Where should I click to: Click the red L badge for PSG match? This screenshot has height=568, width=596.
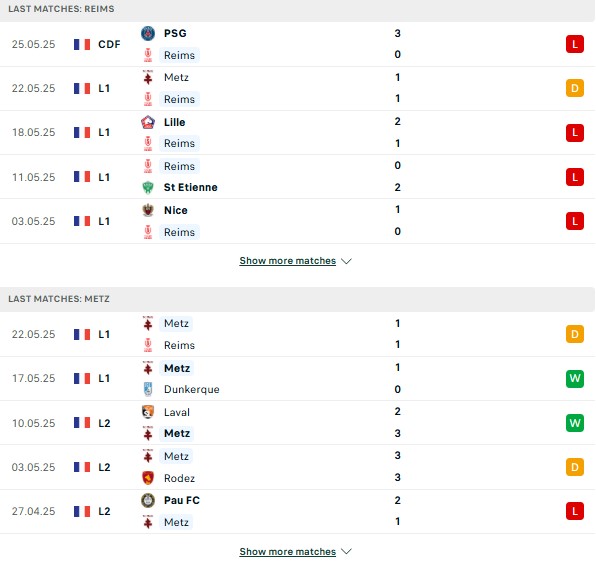coord(575,44)
